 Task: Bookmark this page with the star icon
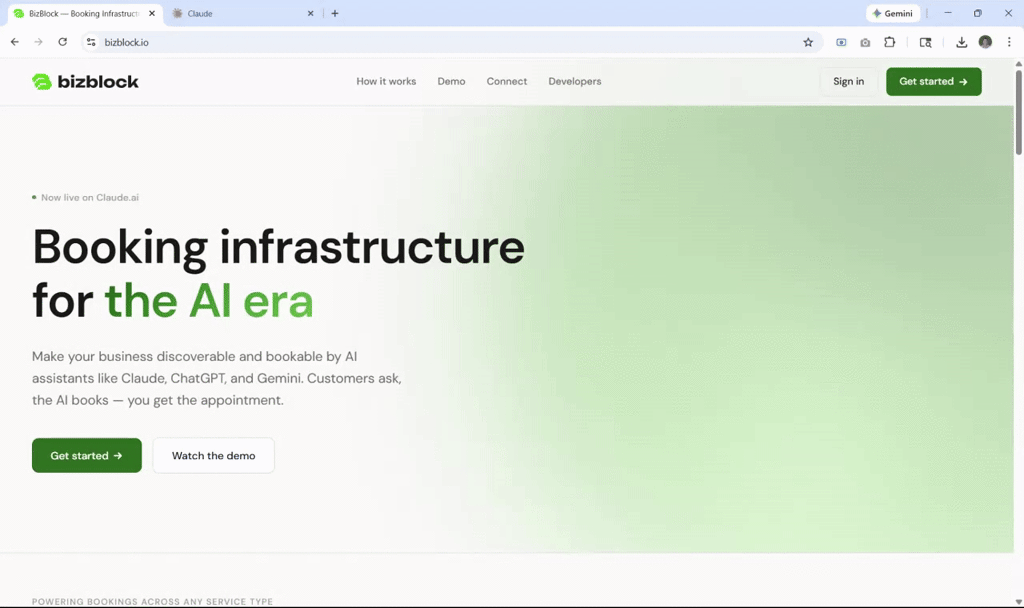coord(808,42)
